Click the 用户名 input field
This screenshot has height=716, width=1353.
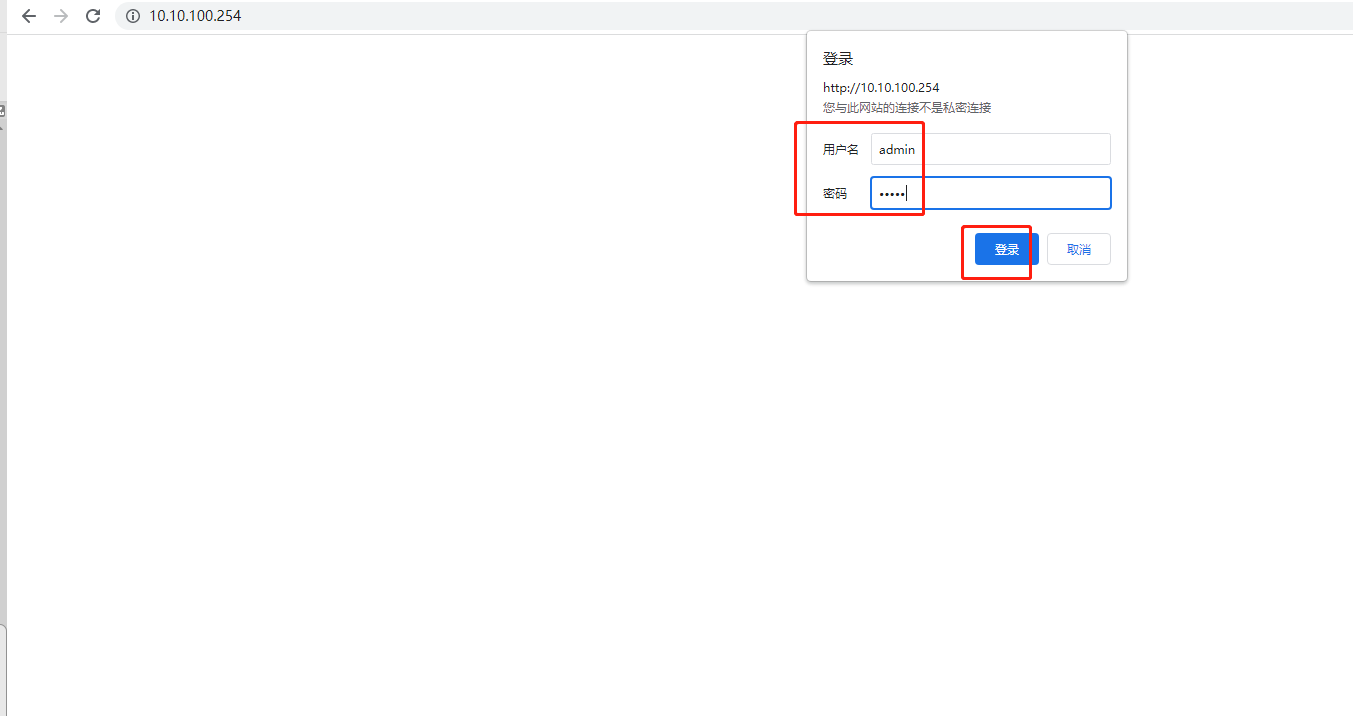click(1010, 149)
